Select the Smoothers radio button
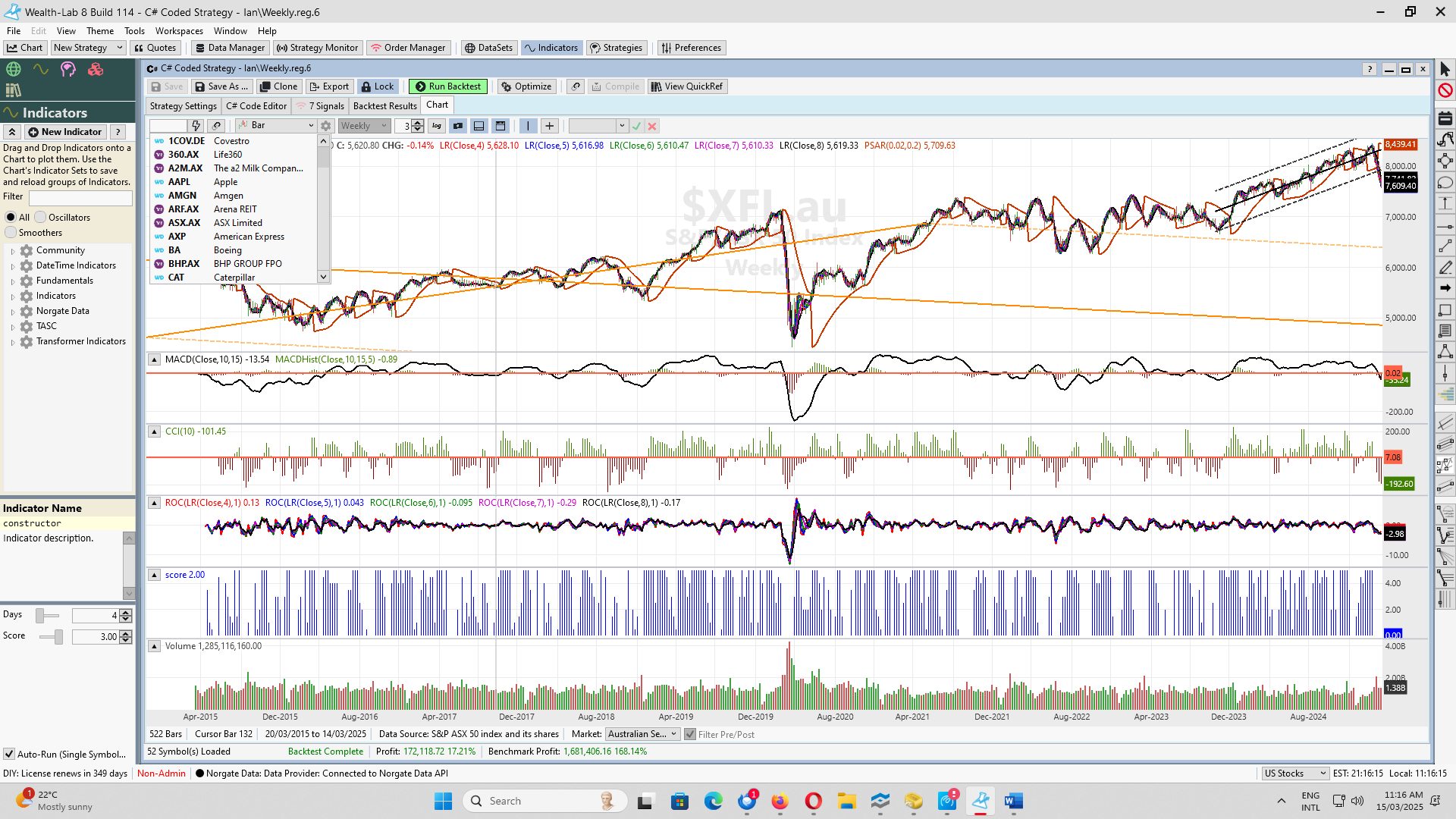This screenshot has height=819, width=1456. (x=11, y=233)
